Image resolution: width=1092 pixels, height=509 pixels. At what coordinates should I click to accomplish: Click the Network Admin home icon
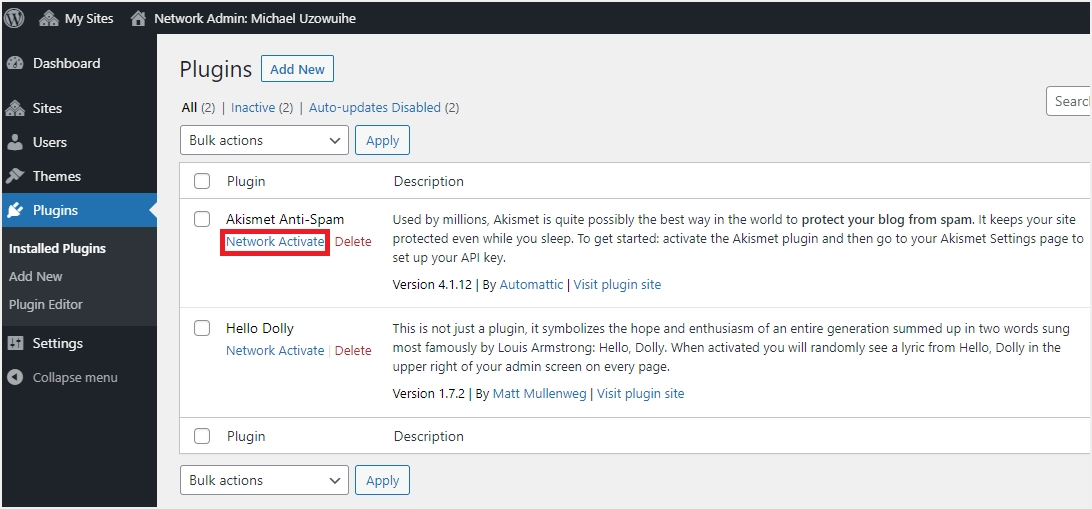point(138,18)
